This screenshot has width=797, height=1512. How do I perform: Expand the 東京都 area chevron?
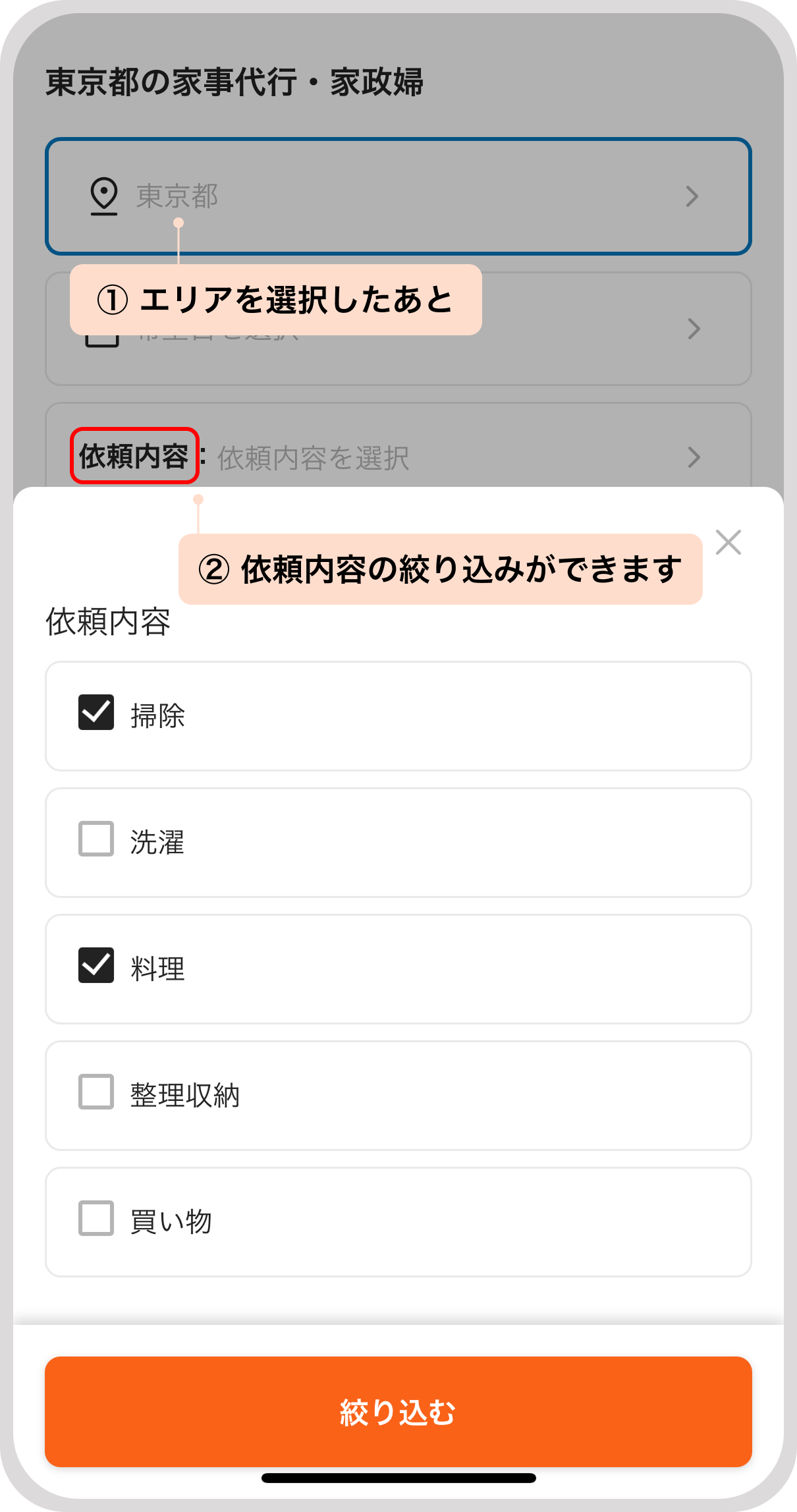coord(692,196)
